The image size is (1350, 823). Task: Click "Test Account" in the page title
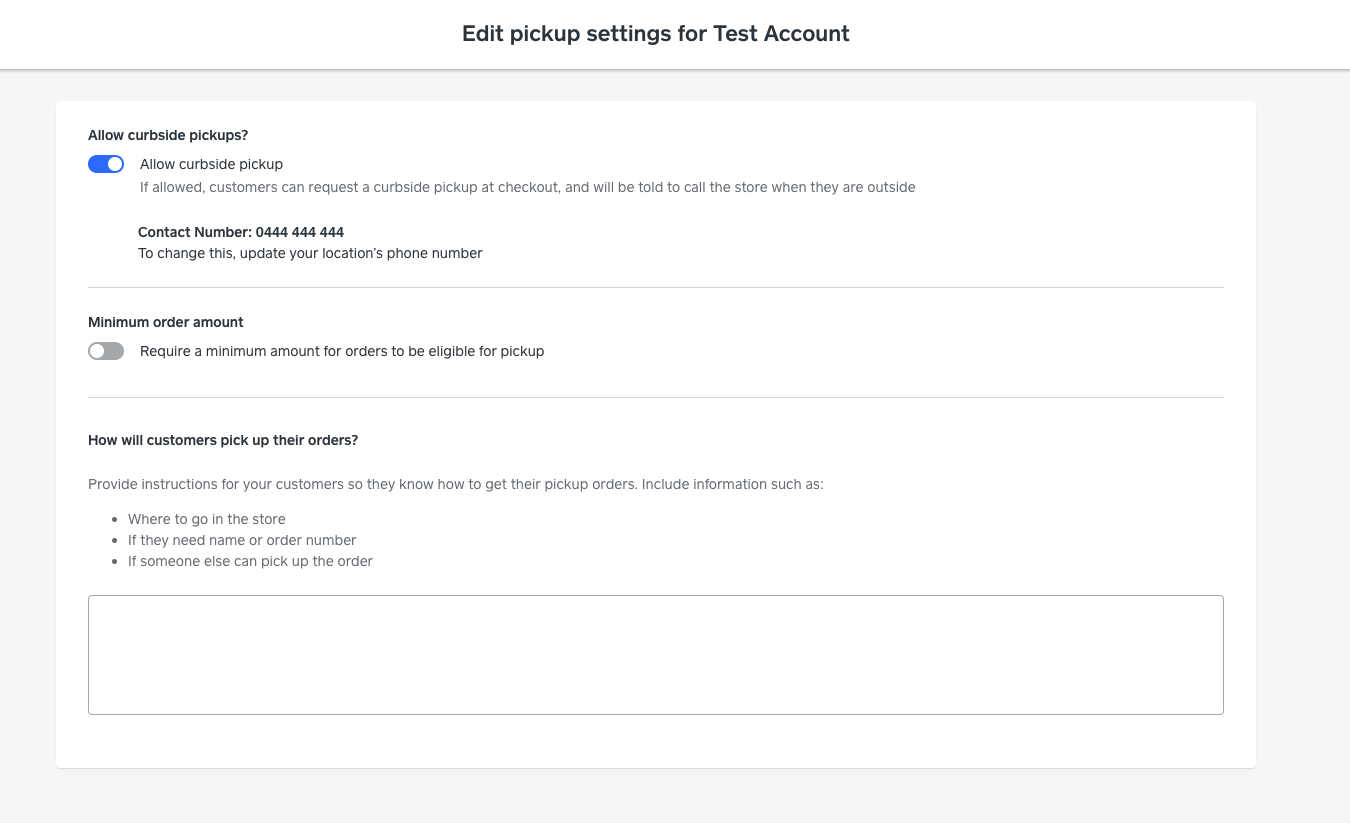(781, 34)
